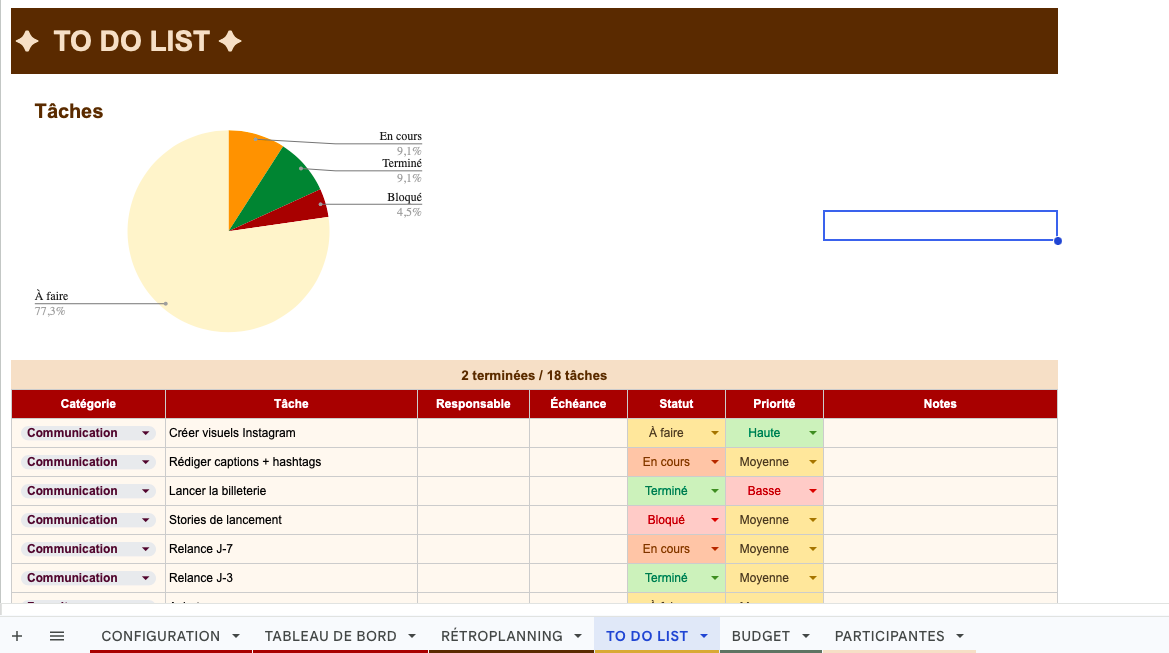The width and height of the screenshot is (1169, 653).
Task: Open the BUDGET sheet tab
Action: (x=760, y=636)
